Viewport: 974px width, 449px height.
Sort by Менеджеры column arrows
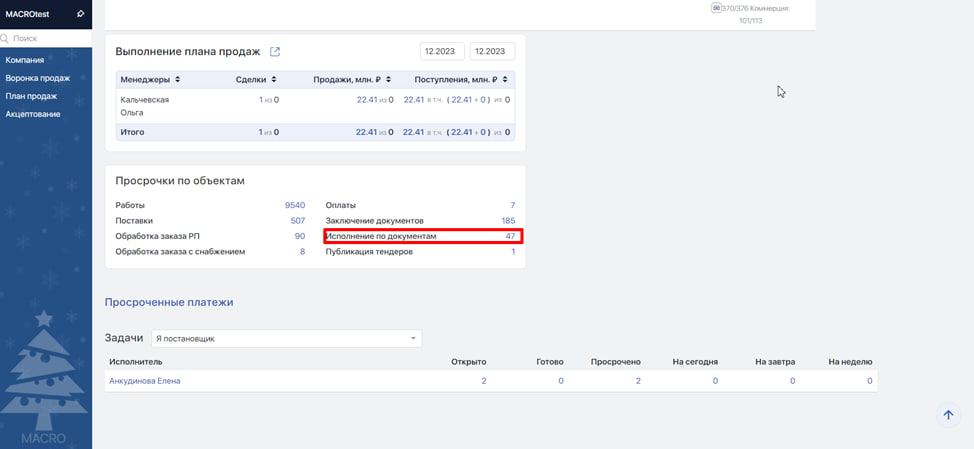tap(178, 79)
